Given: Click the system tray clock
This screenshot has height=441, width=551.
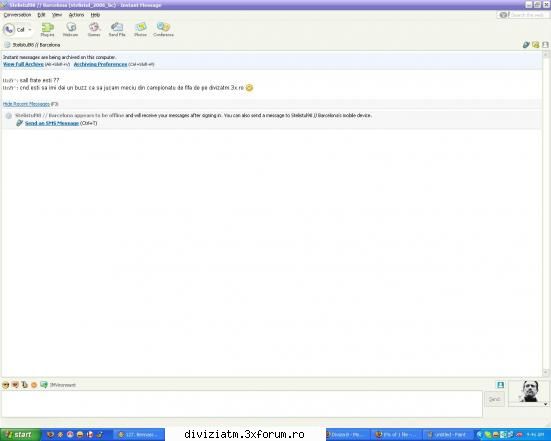Looking at the screenshot, I should pyautogui.click(x=535, y=435).
